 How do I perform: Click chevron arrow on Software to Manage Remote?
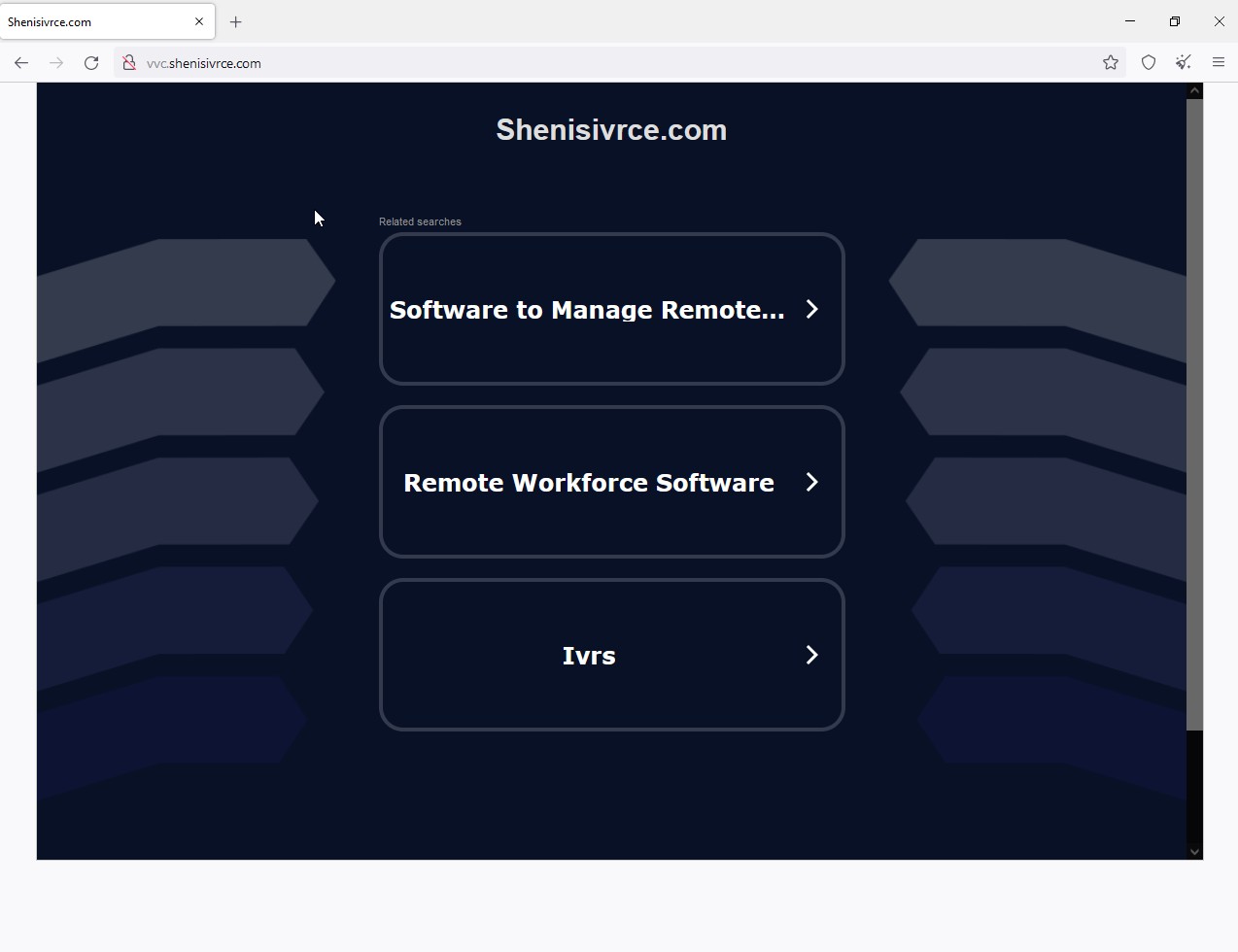[812, 309]
